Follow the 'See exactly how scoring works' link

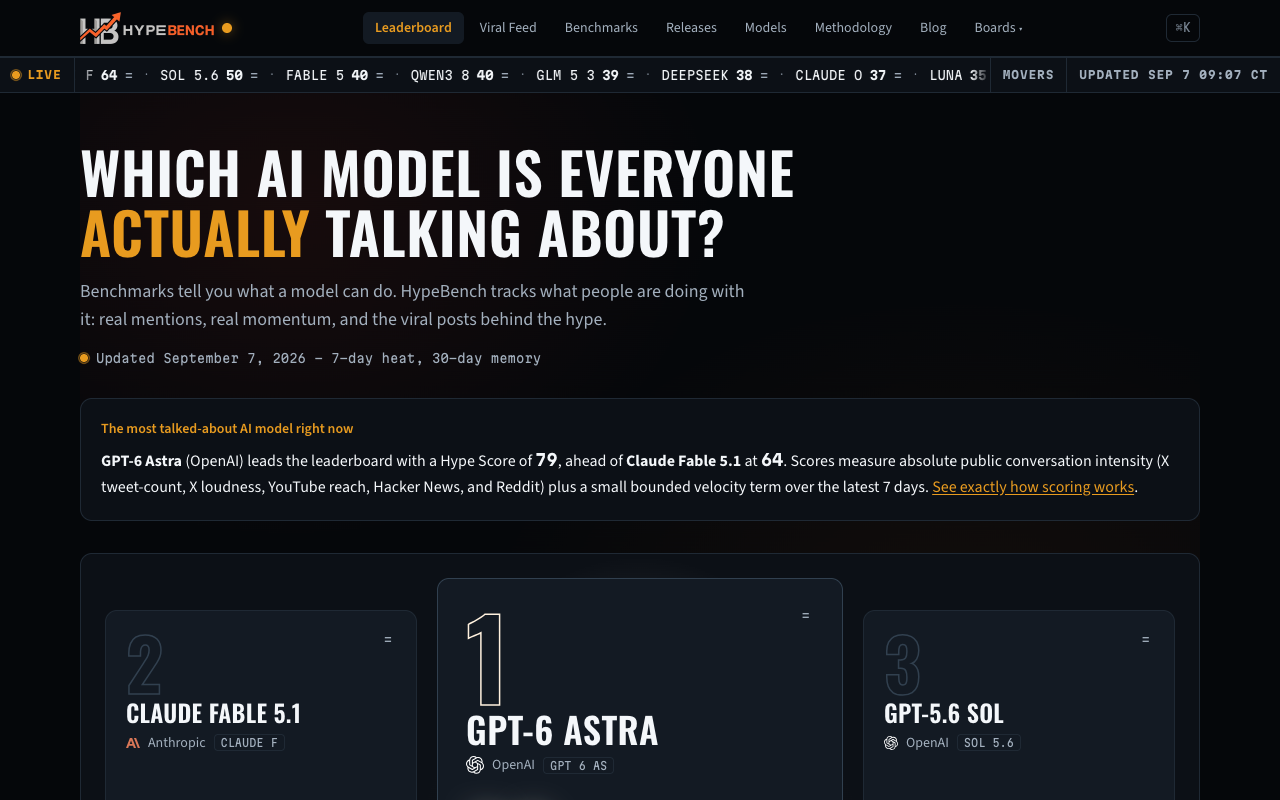click(x=1033, y=487)
